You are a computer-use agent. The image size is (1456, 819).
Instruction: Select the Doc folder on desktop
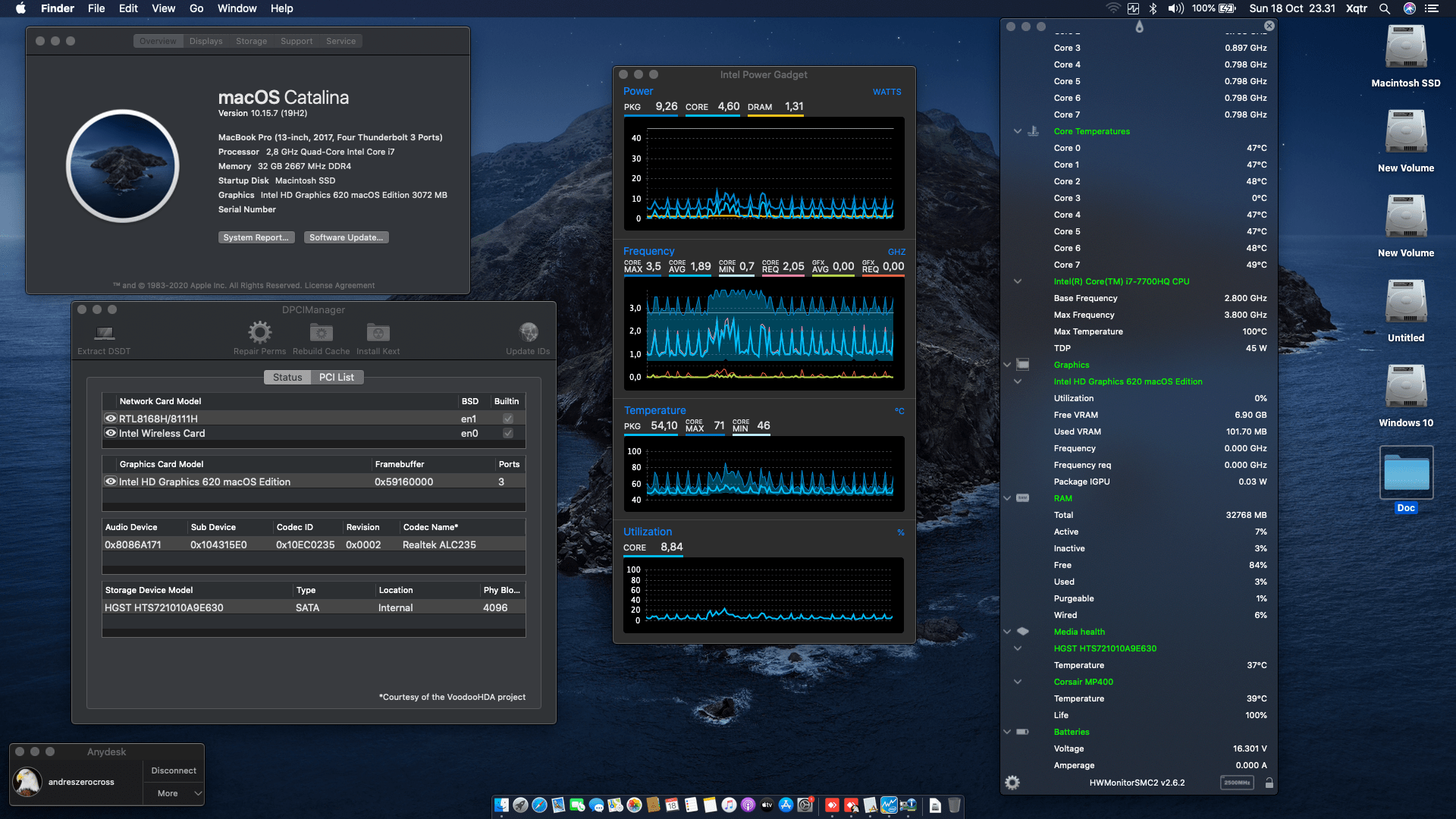[1406, 473]
